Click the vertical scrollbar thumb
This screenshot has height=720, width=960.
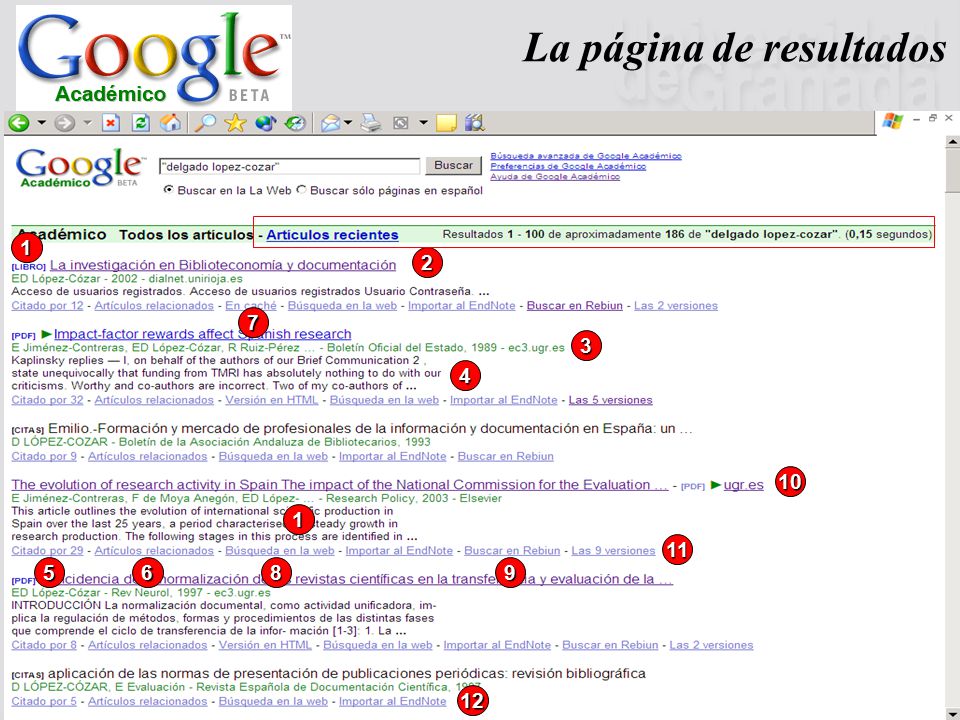pos(952,171)
